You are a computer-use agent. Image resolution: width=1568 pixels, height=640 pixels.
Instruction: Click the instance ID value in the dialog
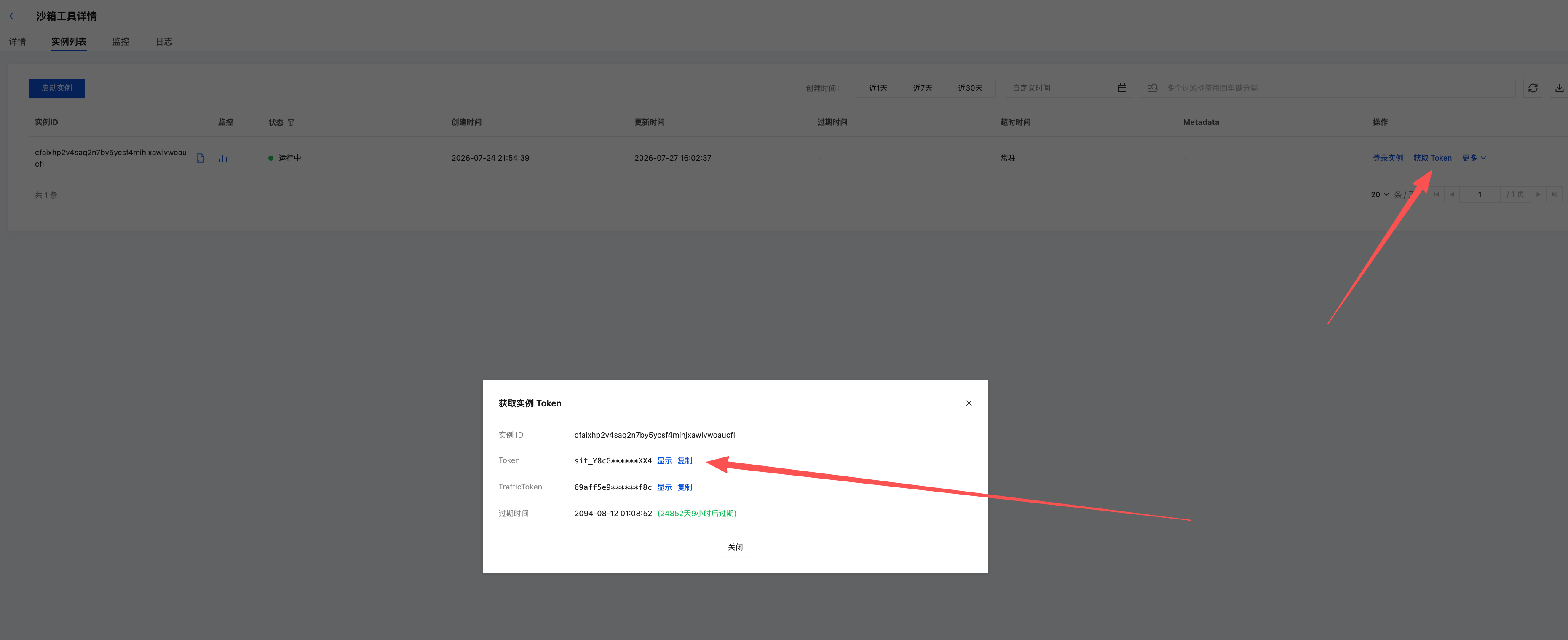654,435
